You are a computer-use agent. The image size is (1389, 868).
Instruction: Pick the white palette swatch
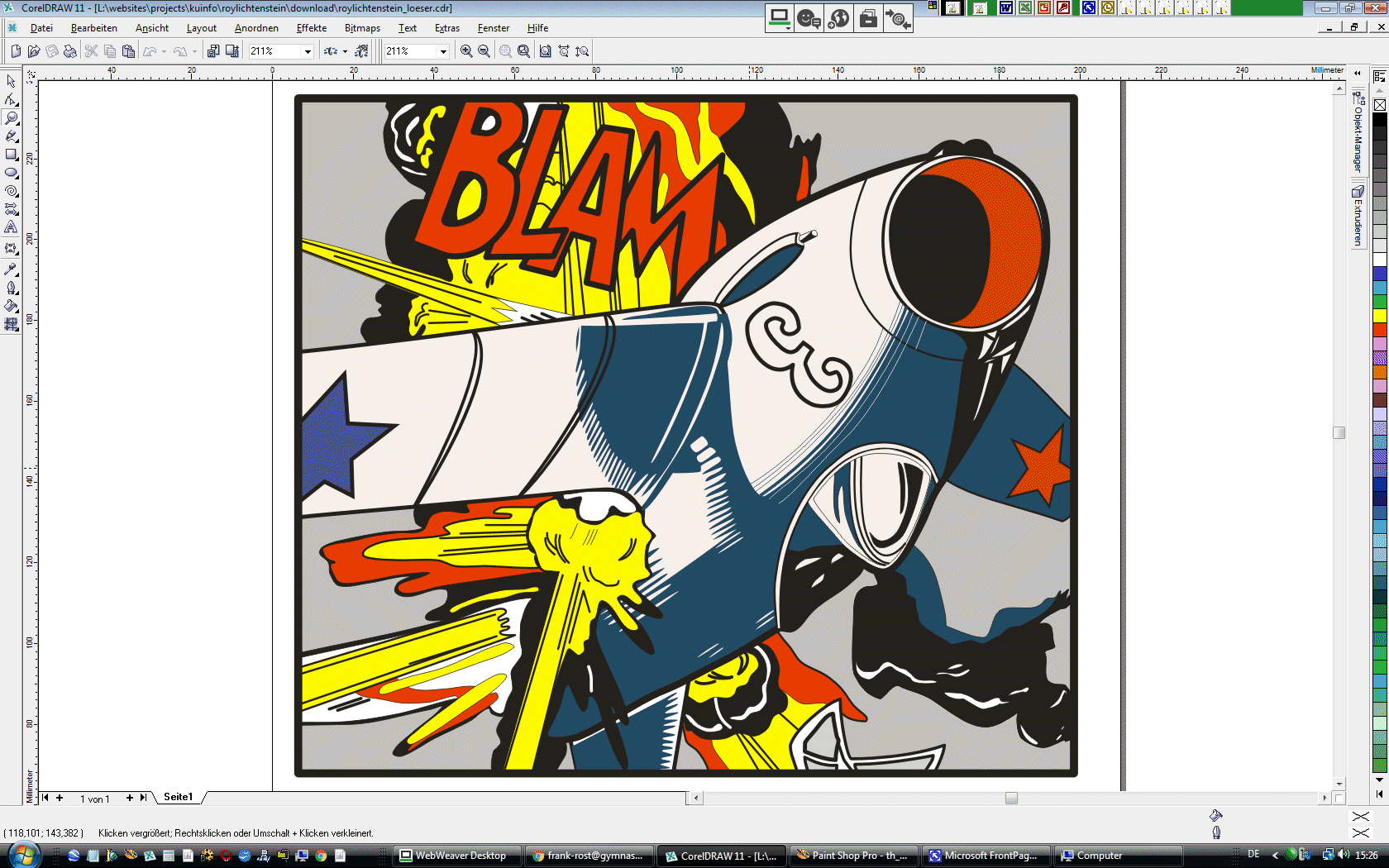[x=1380, y=259]
